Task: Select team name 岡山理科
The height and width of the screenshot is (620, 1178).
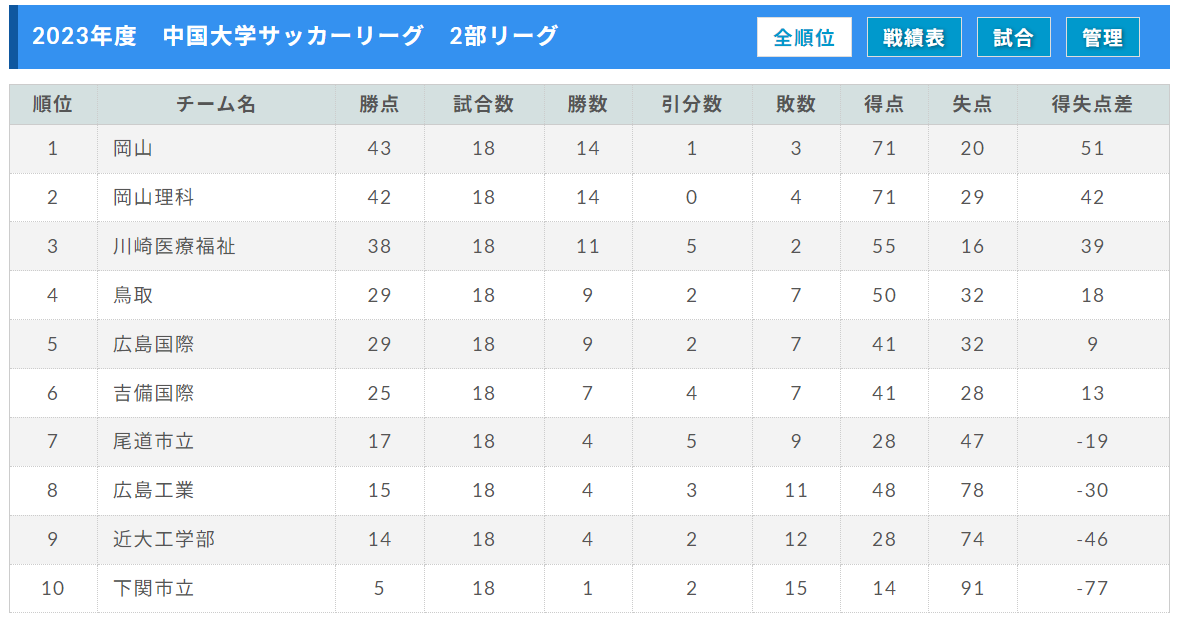Action: pos(153,198)
